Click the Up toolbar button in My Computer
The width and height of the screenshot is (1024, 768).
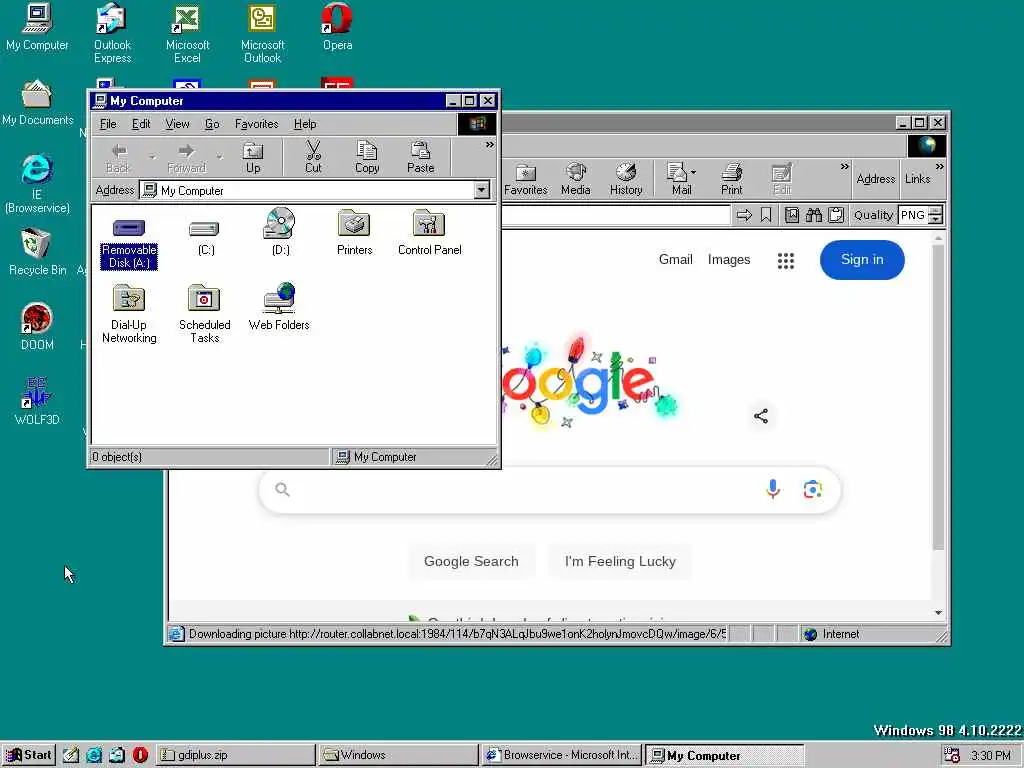tap(253, 158)
